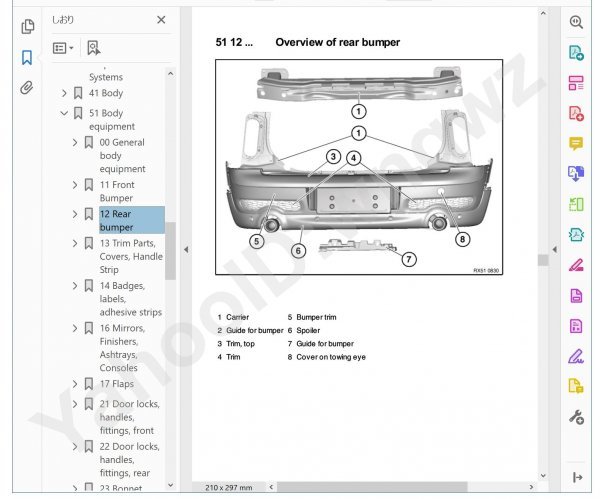
Task: Open 22 Door locks, handles, fittings, rear
Action: click(x=129, y=460)
